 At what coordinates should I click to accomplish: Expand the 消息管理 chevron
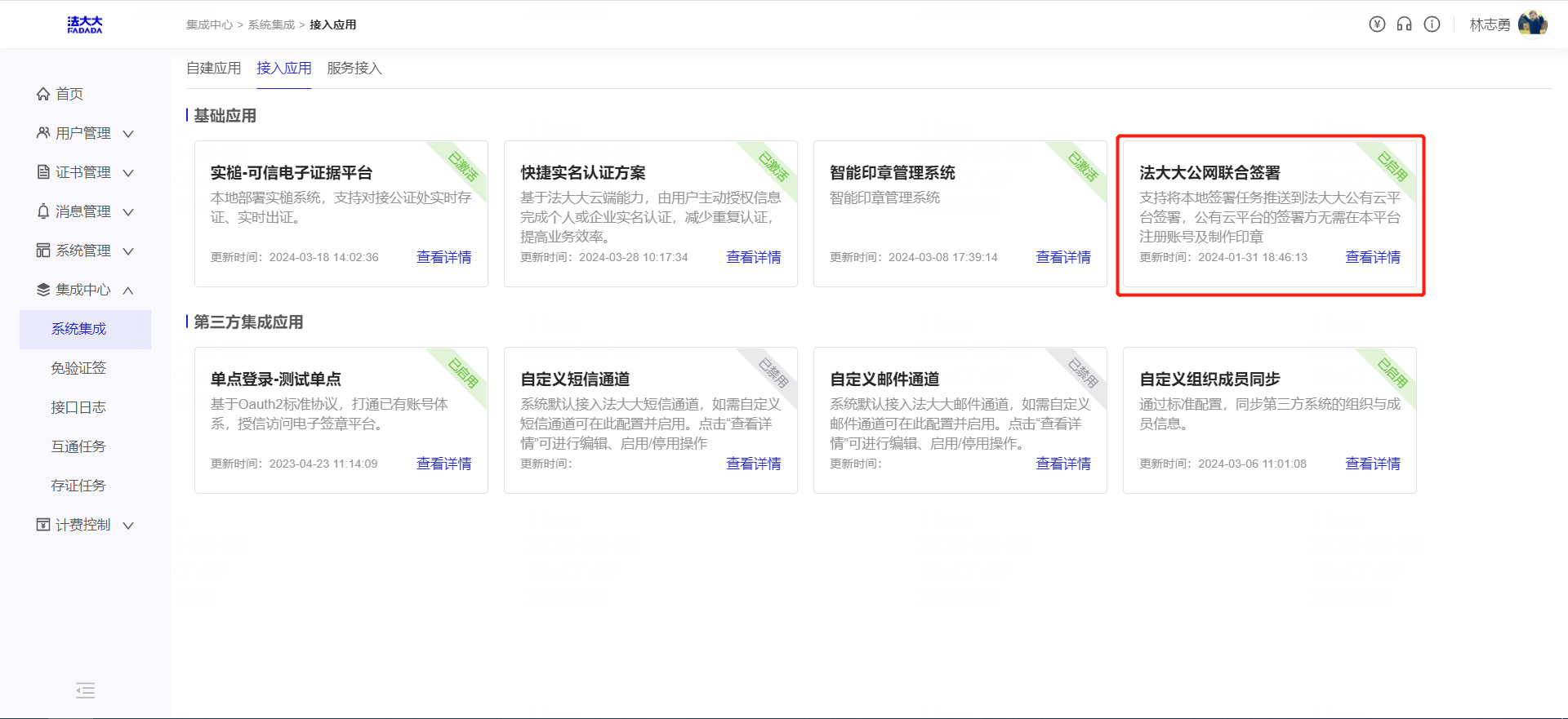128,212
